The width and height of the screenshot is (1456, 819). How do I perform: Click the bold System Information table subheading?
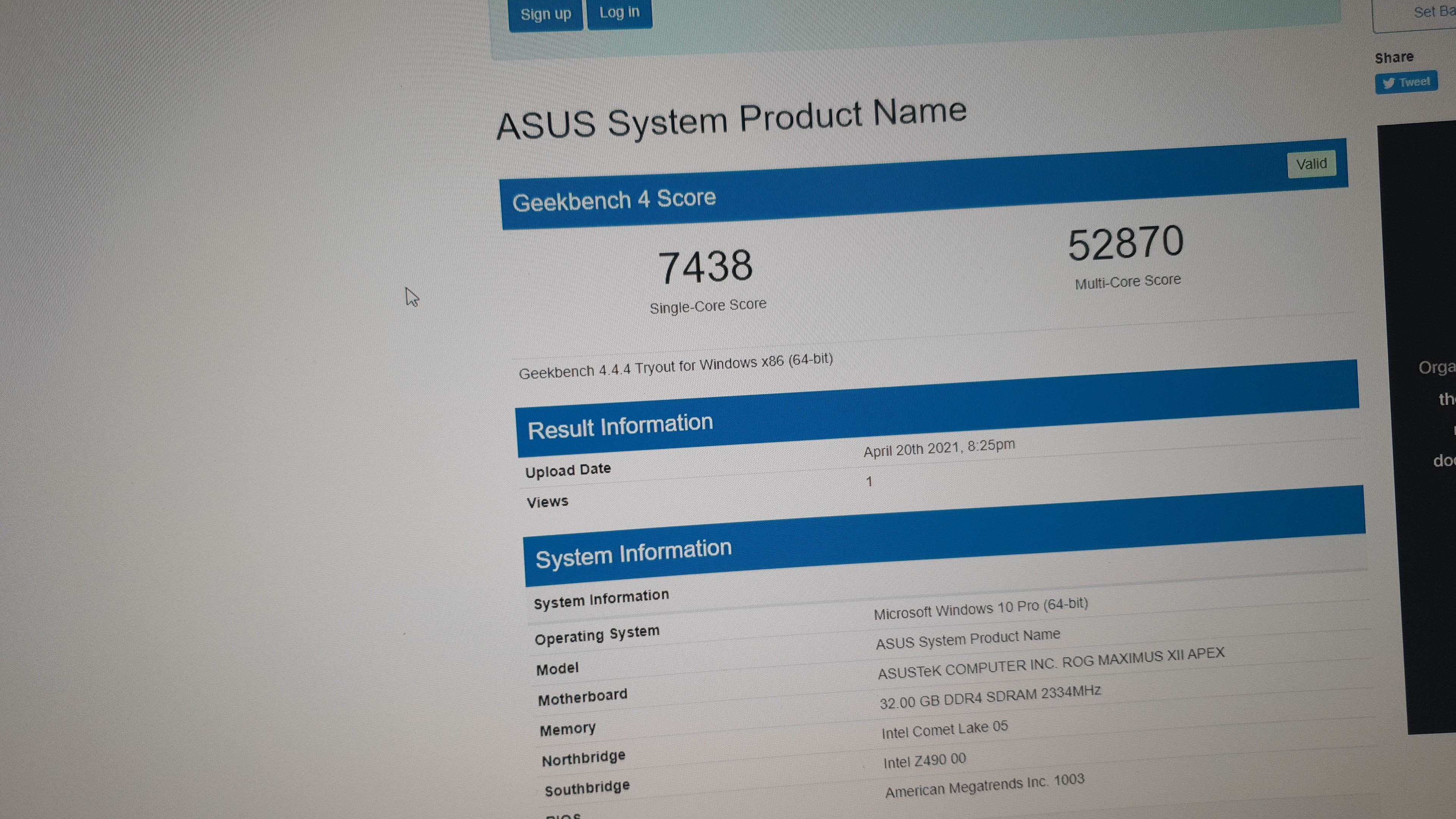(x=601, y=599)
